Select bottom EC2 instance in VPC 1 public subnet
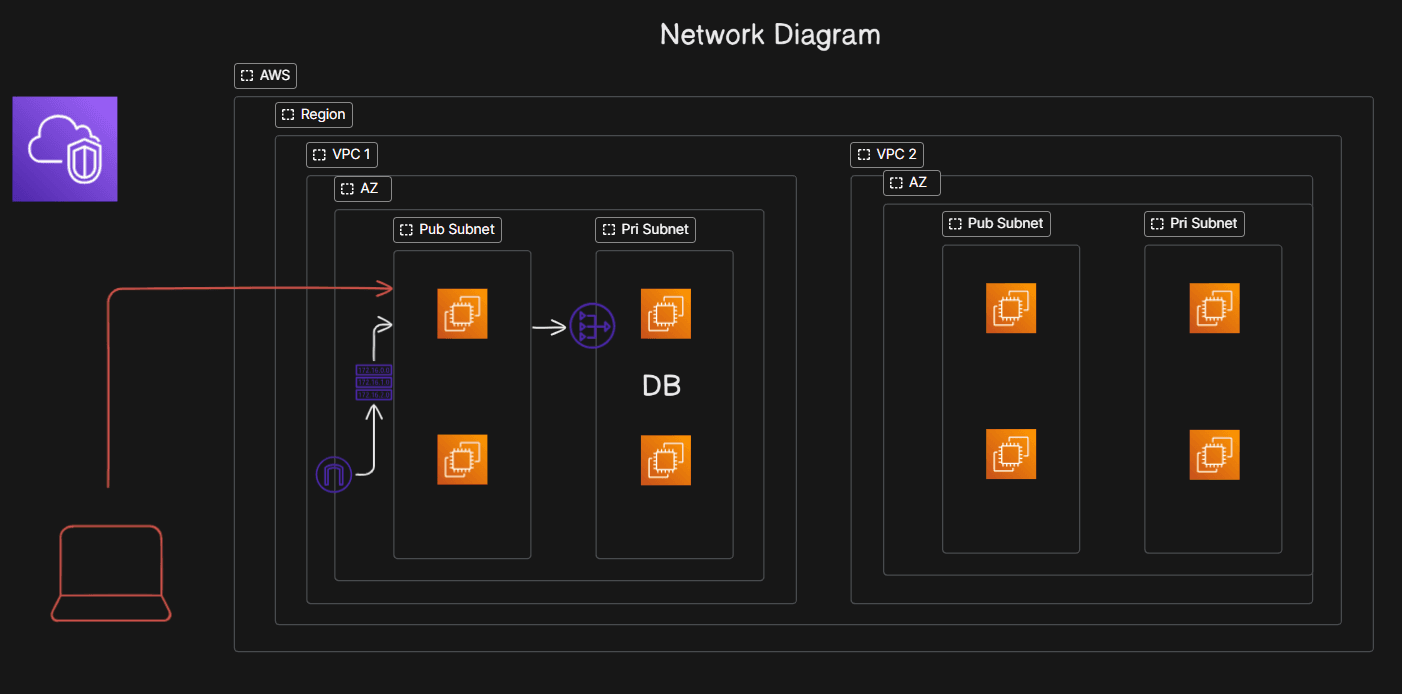The width and height of the screenshot is (1402, 694). click(462, 460)
